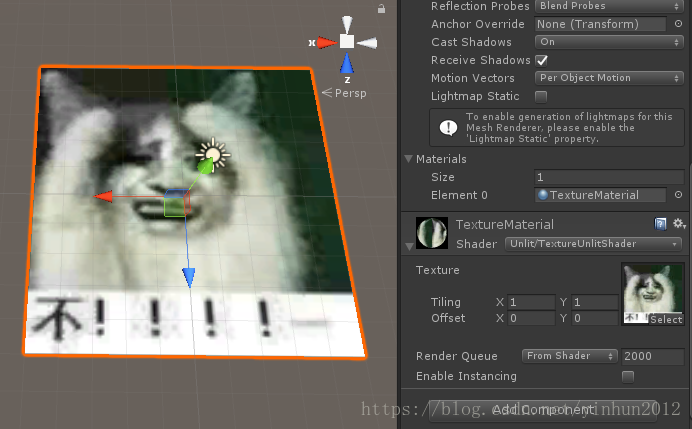Click the Offset X field
The height and width of the screenshot is (429, 692).
click(x=531, y=318)
